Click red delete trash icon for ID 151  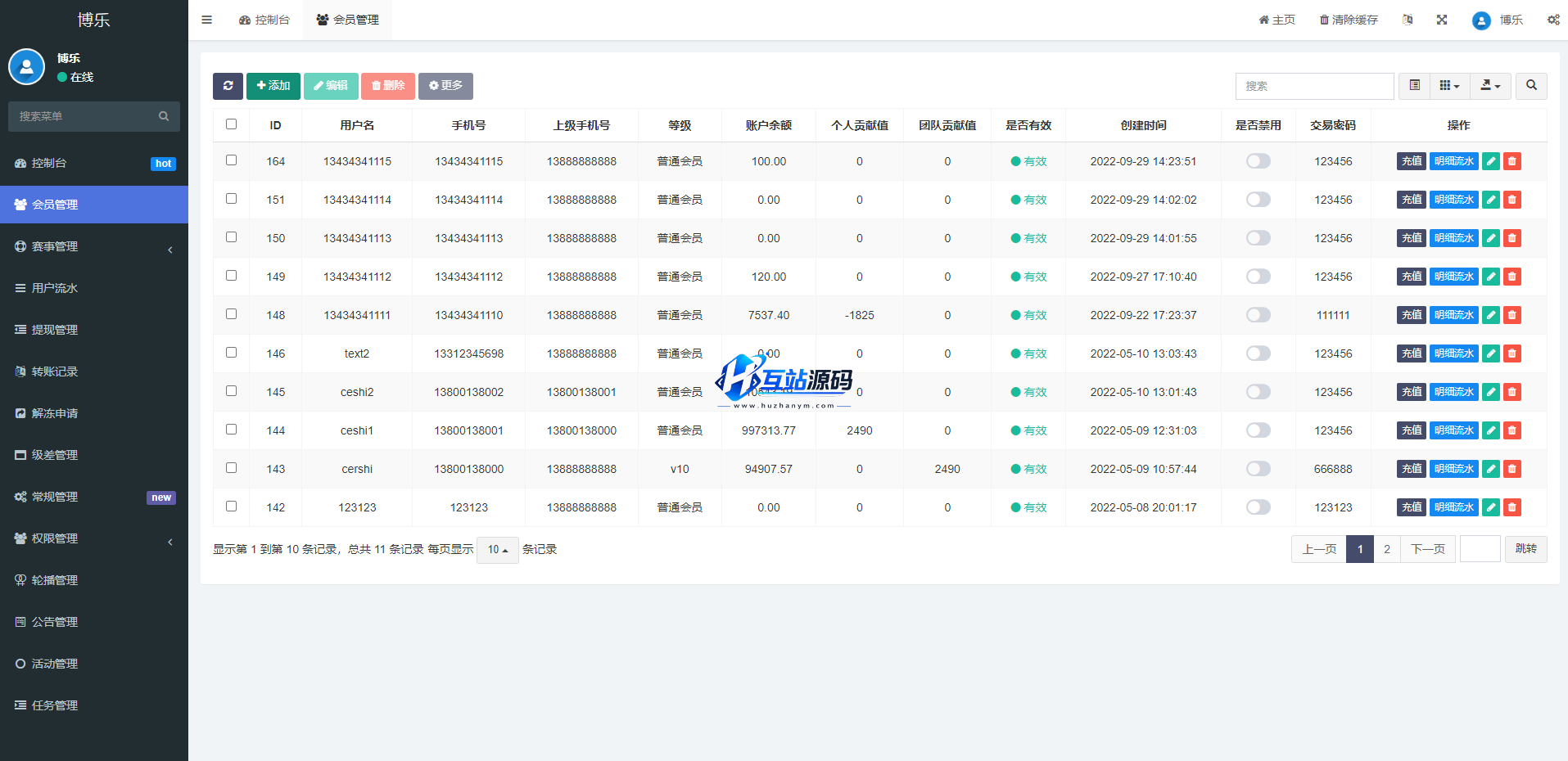pyautogui.click(x=1512, y=200)
